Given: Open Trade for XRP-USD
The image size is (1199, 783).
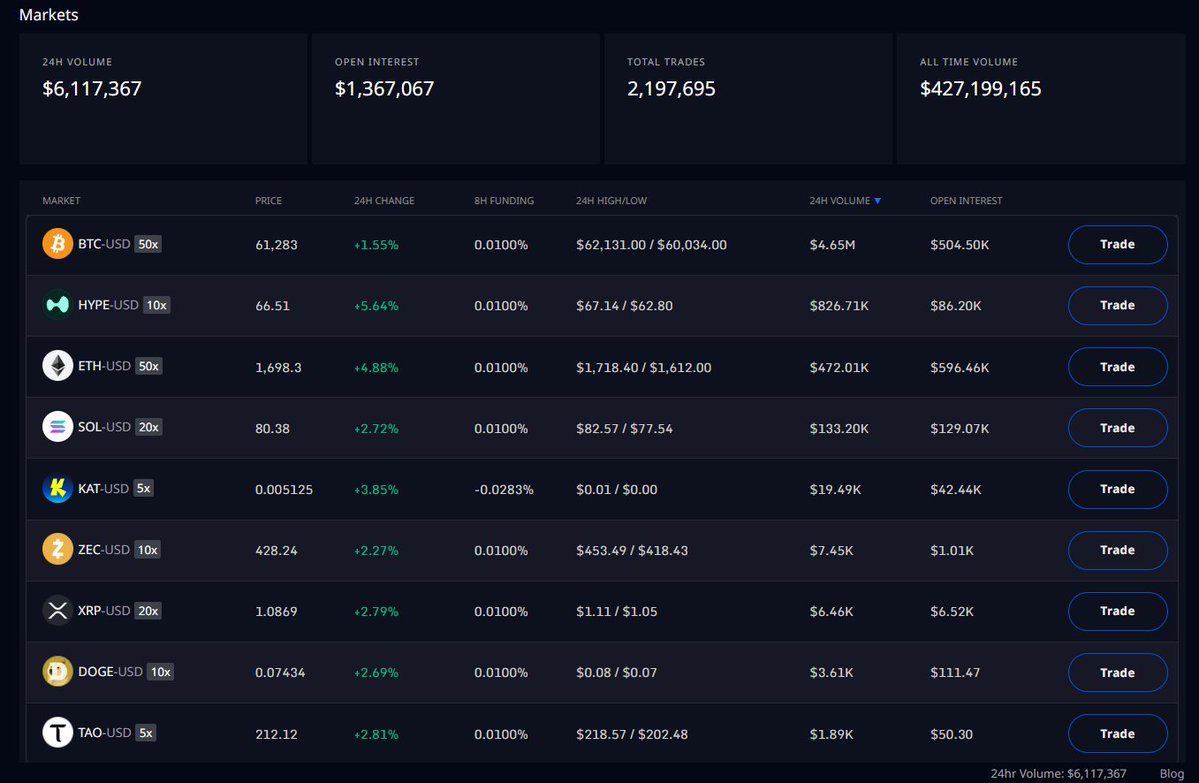Looking at the screenshot, I should pyautogui.click(x=1117, y=612).
